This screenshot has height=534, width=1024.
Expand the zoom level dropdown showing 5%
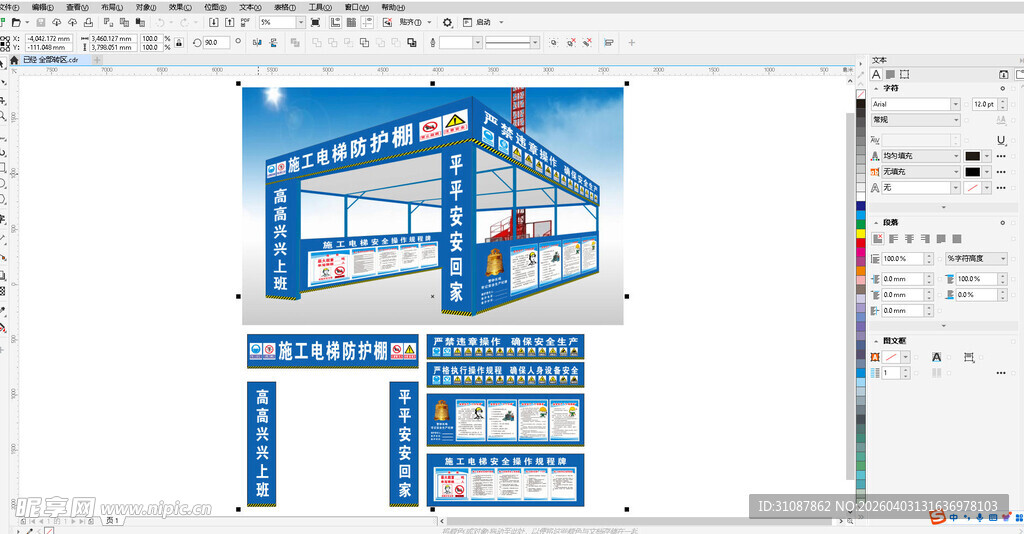[x=300, y=22]
